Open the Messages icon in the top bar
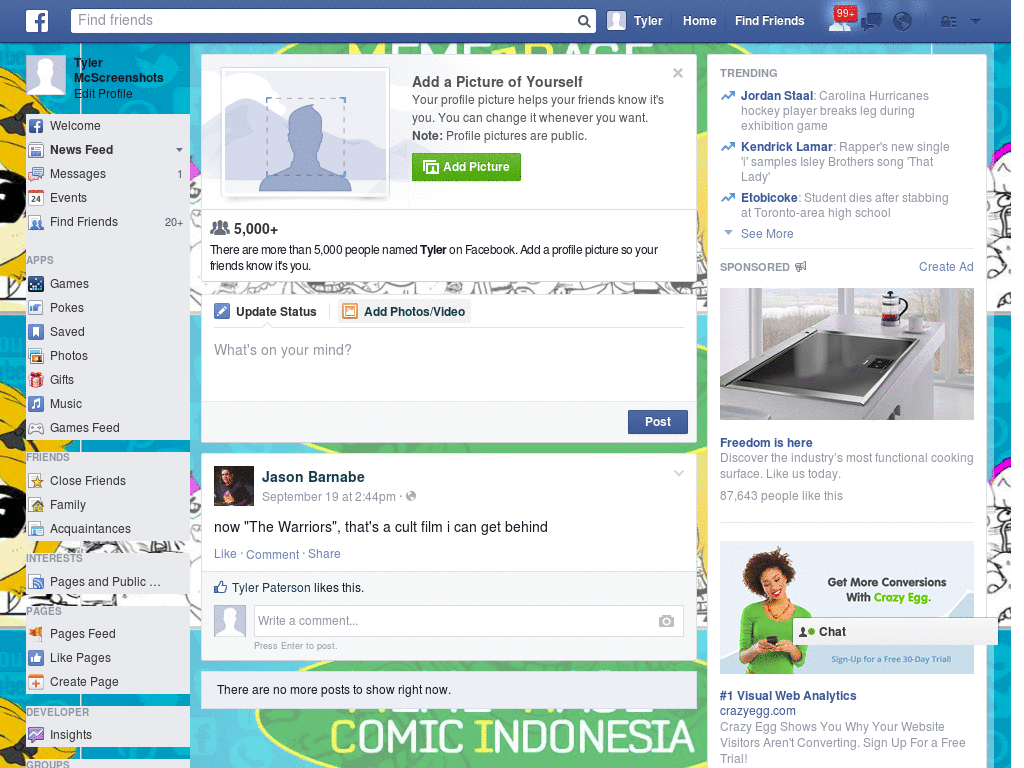The width and height of the screenshot is (1024, 768). (870, 20)
